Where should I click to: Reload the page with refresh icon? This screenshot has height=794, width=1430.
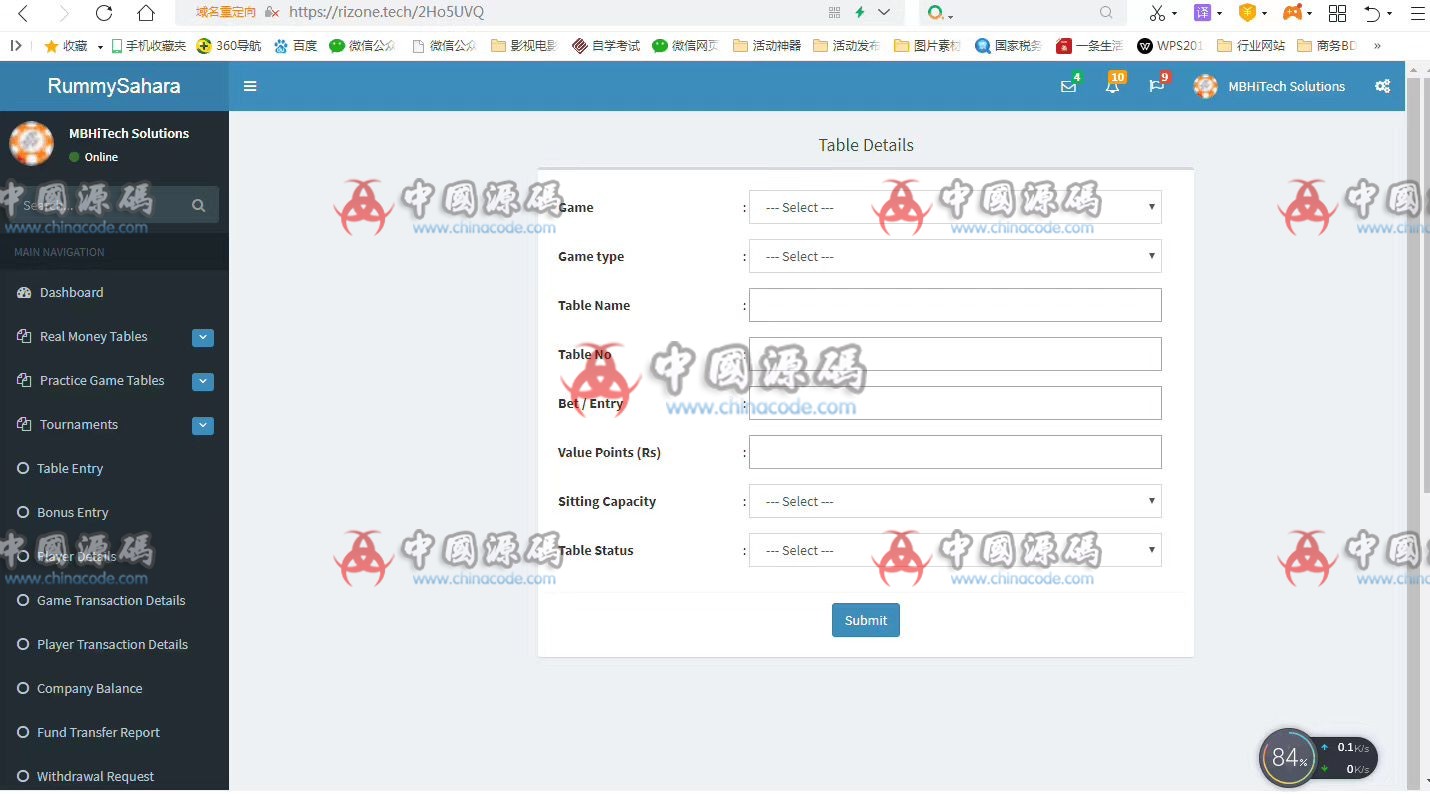(x=104, y=13)
